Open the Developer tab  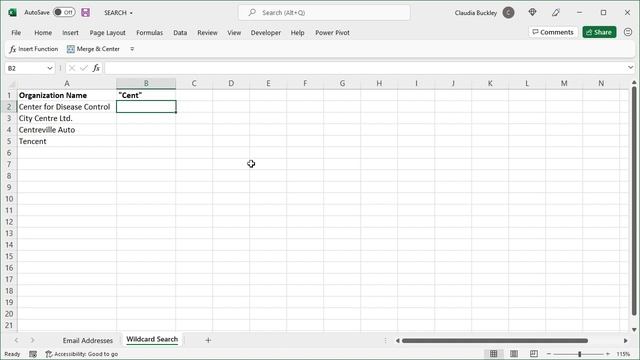(266, 33)
